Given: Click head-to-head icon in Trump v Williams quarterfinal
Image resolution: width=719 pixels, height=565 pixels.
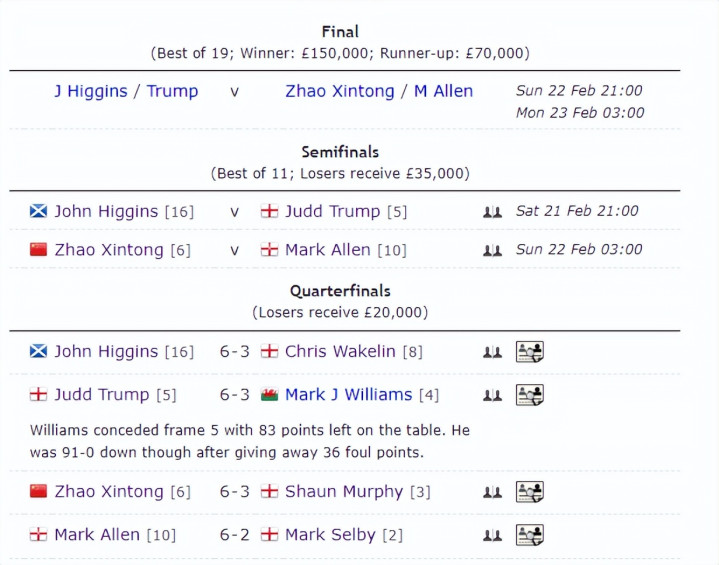Looking at the screenshot, I should (492, 395).
